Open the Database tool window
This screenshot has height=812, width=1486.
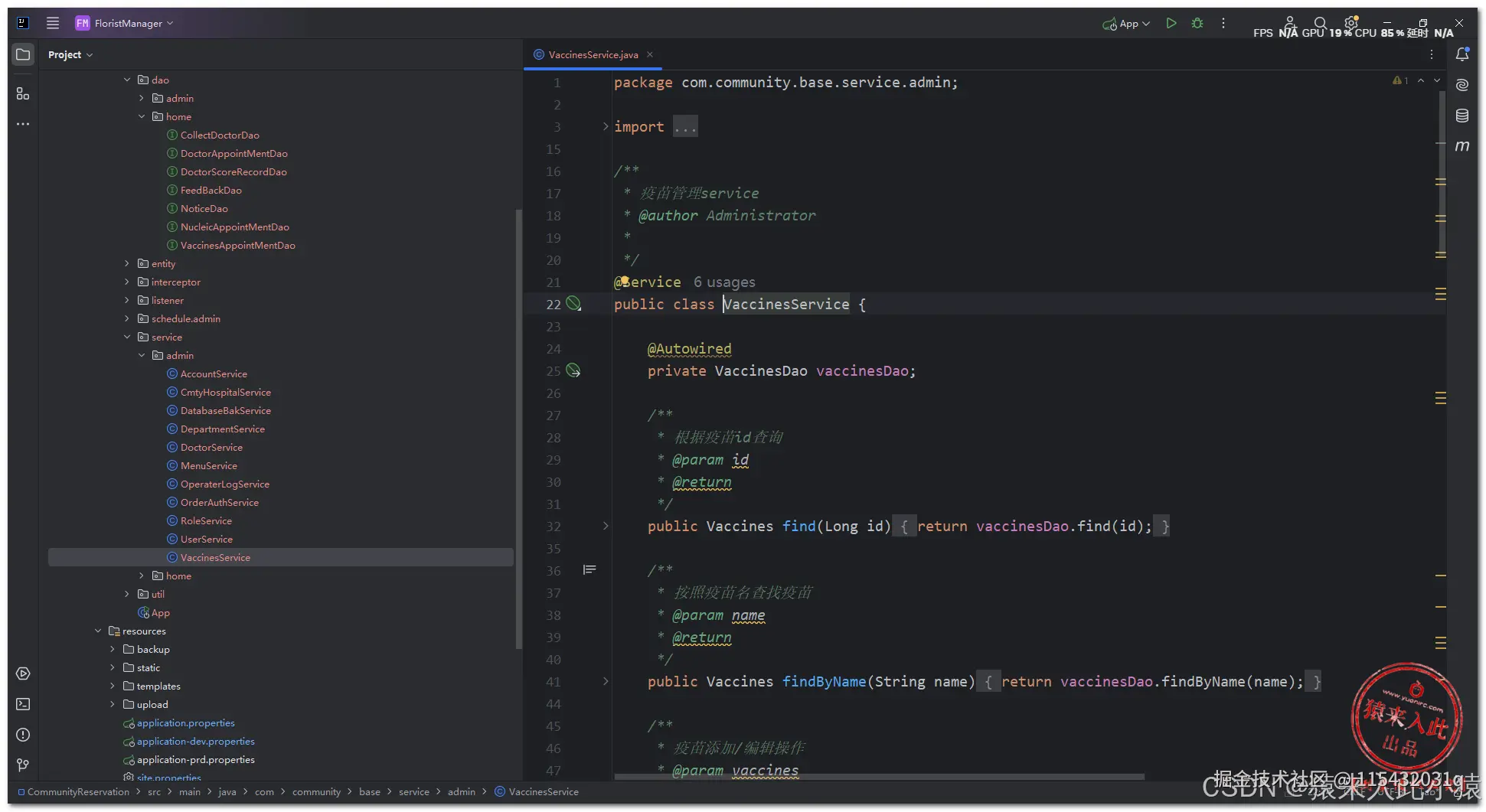point(1462,116)
